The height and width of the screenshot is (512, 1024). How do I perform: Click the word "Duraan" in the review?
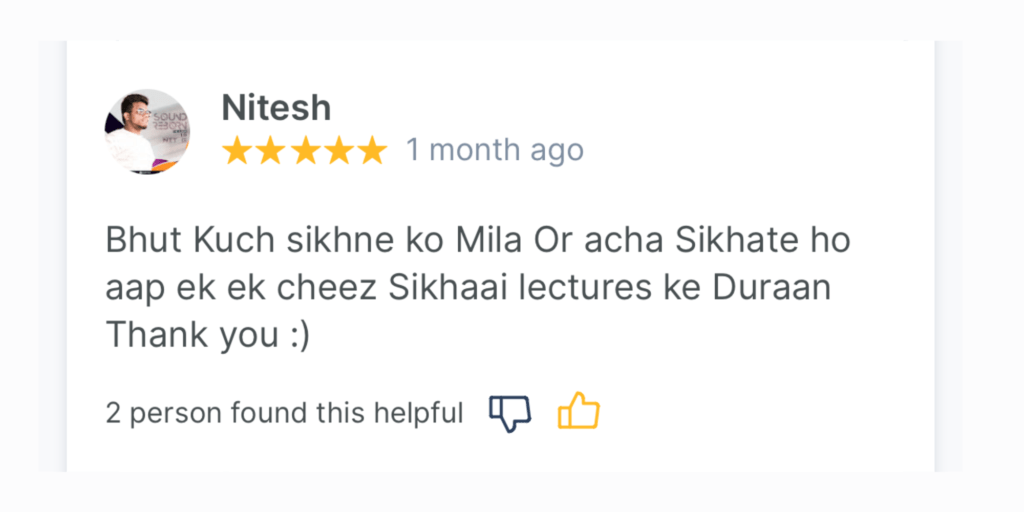tap(771, 289)
